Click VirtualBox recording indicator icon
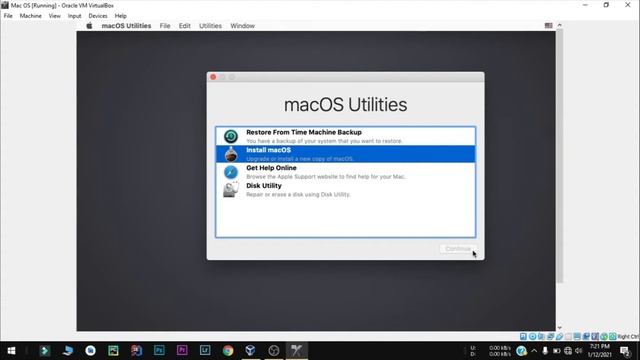The image size is (640, 360). tap(586, 337)
